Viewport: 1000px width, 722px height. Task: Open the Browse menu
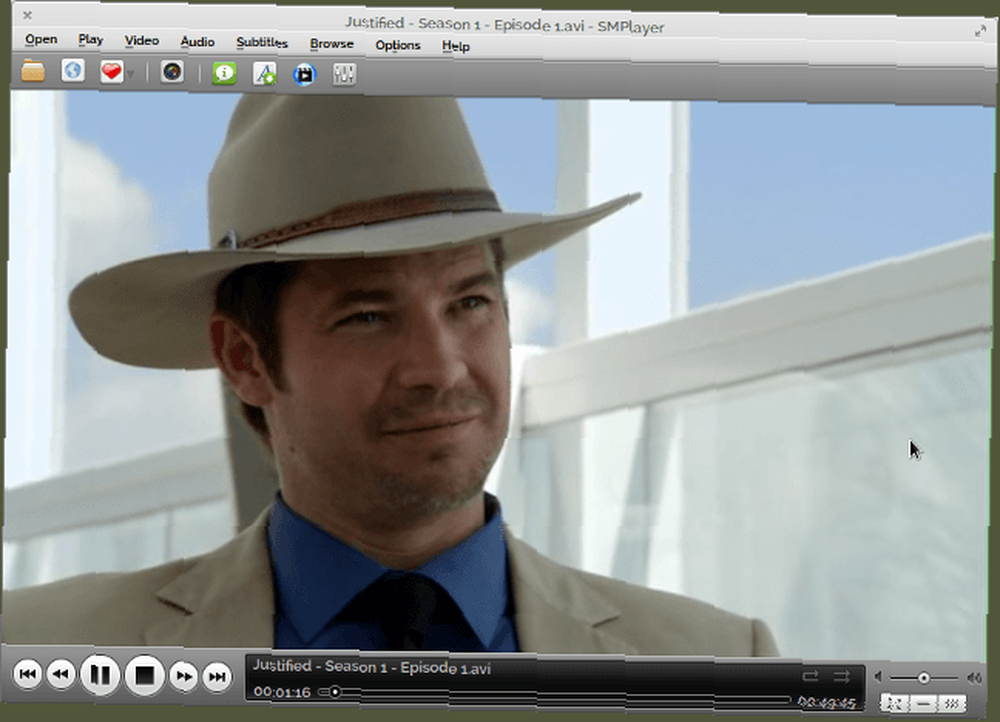pyautogui.click(x=332, y=44)
